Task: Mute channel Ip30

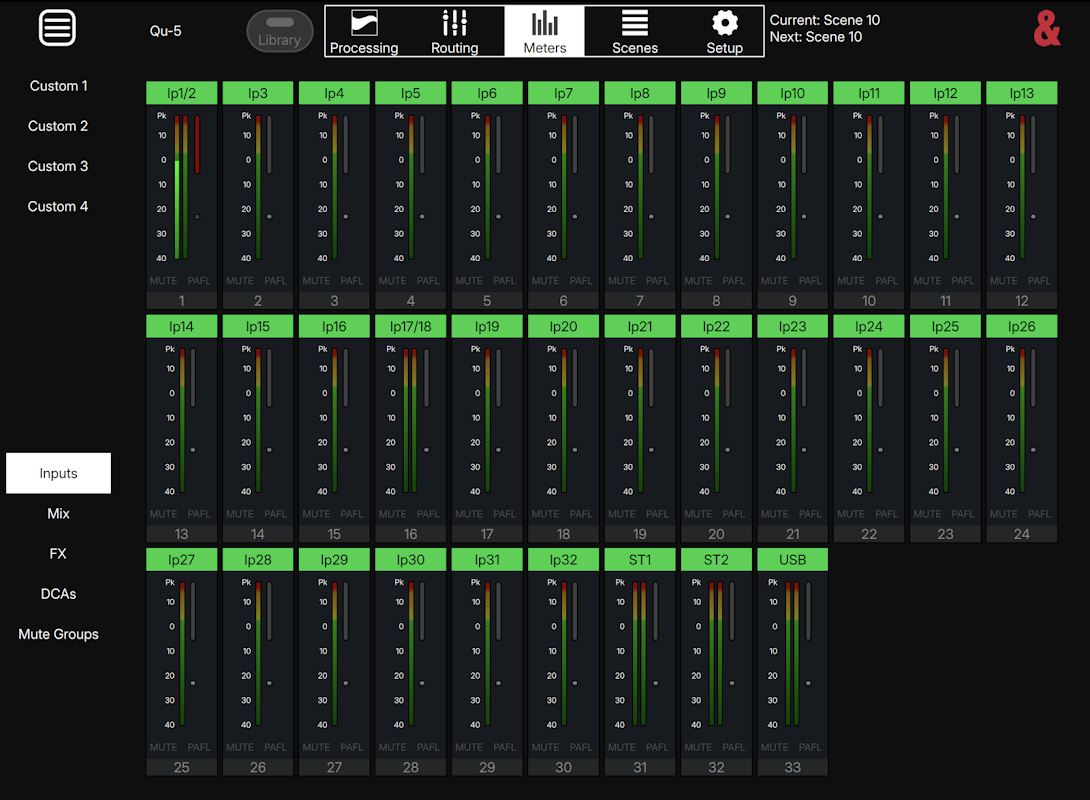Action: [x=393, y=747]
